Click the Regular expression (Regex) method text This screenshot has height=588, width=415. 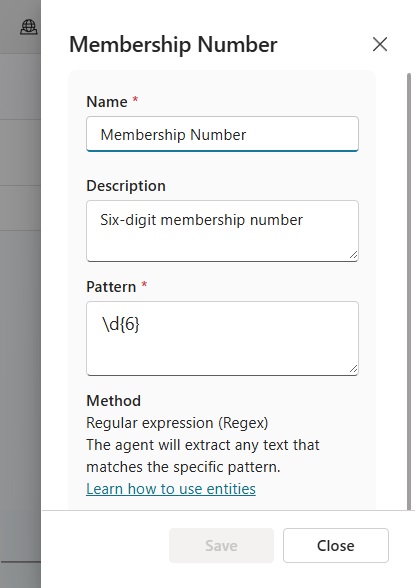click(x=177, y=423)
